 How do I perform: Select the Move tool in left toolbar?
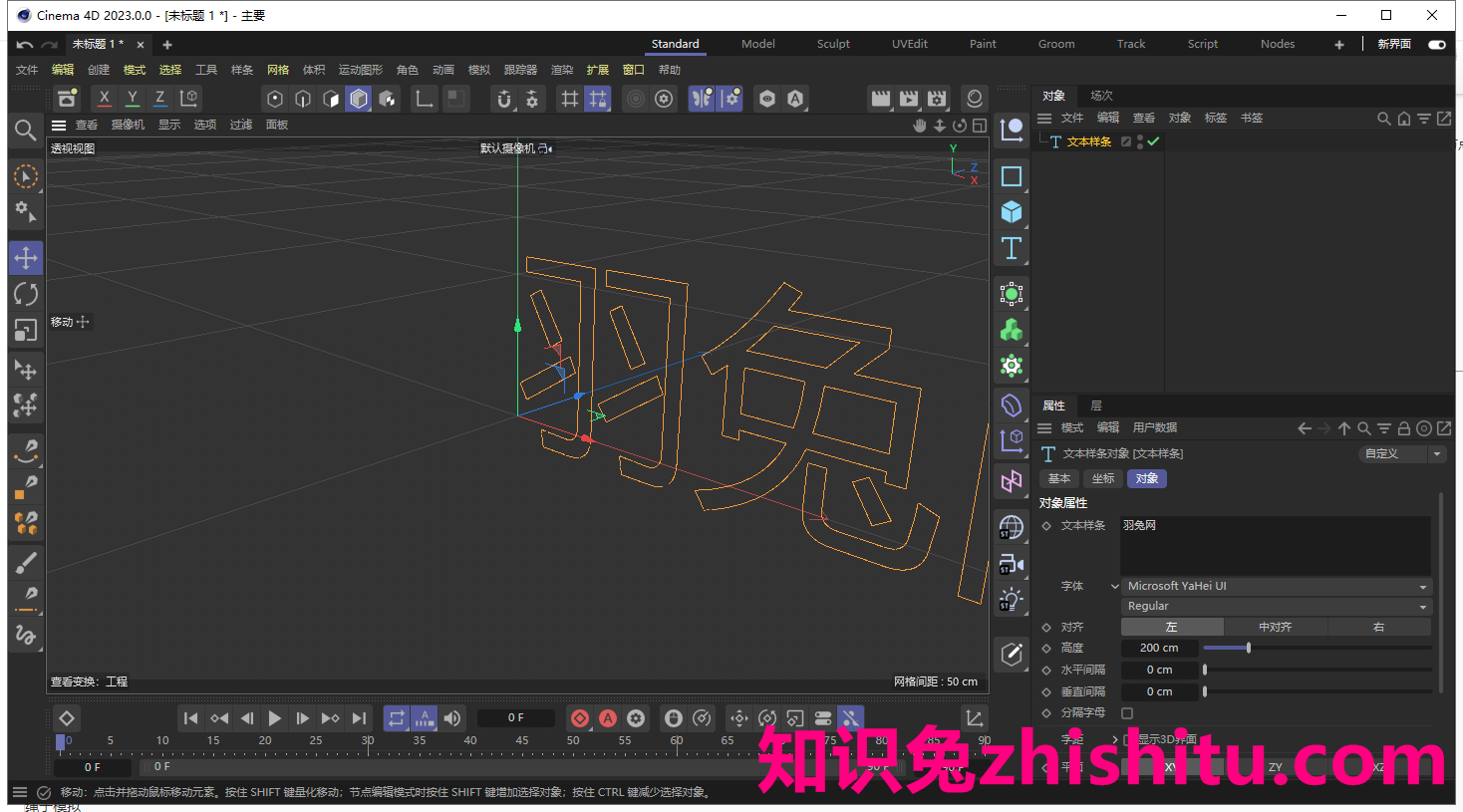[26, 257]
